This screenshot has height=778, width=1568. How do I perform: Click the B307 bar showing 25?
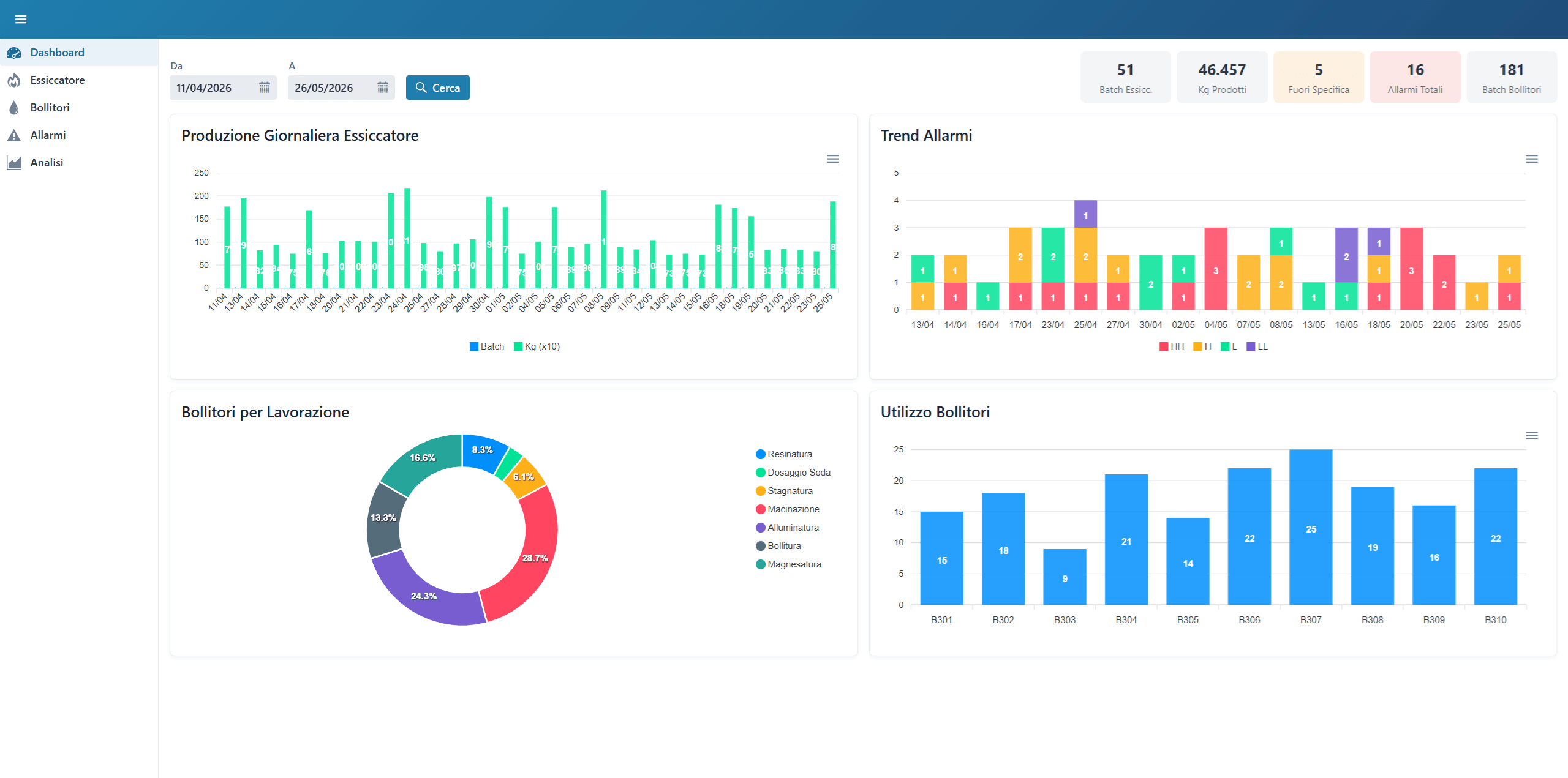pos(1311,527)
